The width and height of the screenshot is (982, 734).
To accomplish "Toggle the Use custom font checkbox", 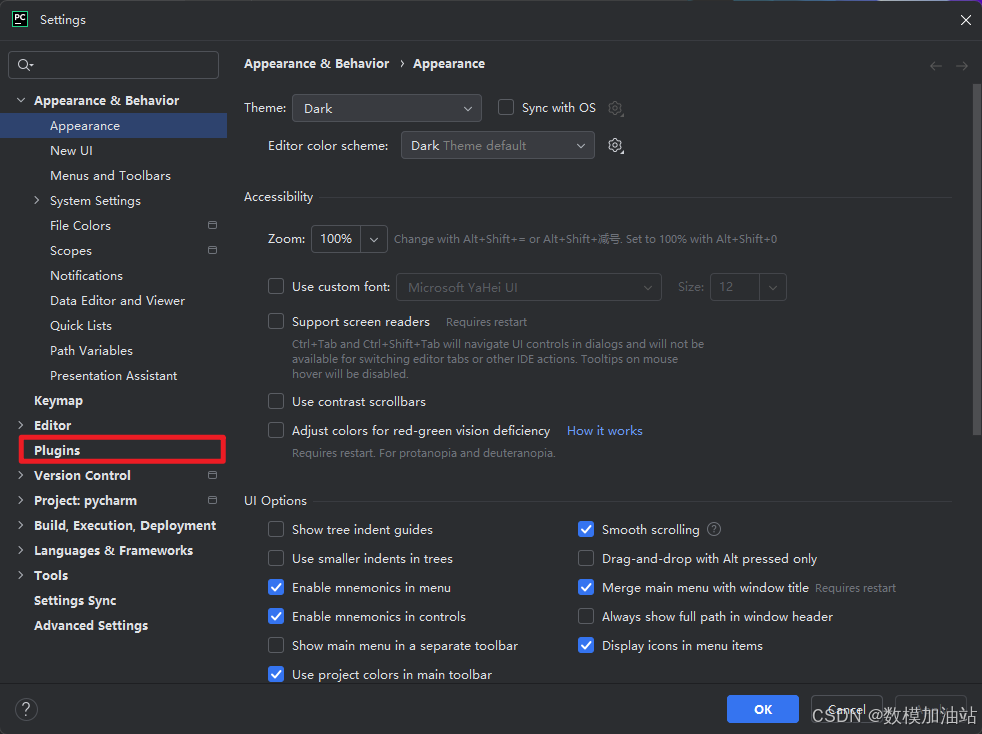I will [276, 287].
